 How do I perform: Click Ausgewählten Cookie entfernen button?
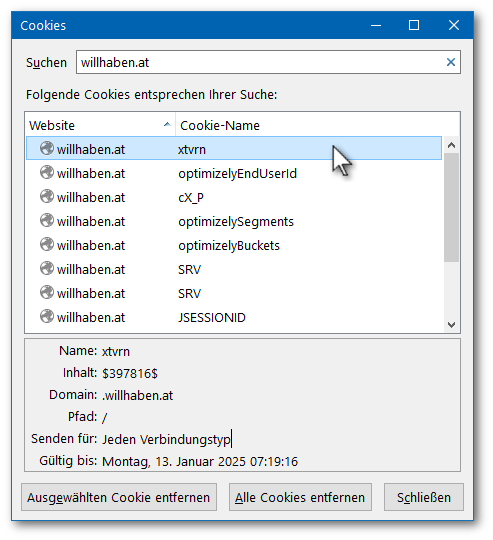(119, 497)
